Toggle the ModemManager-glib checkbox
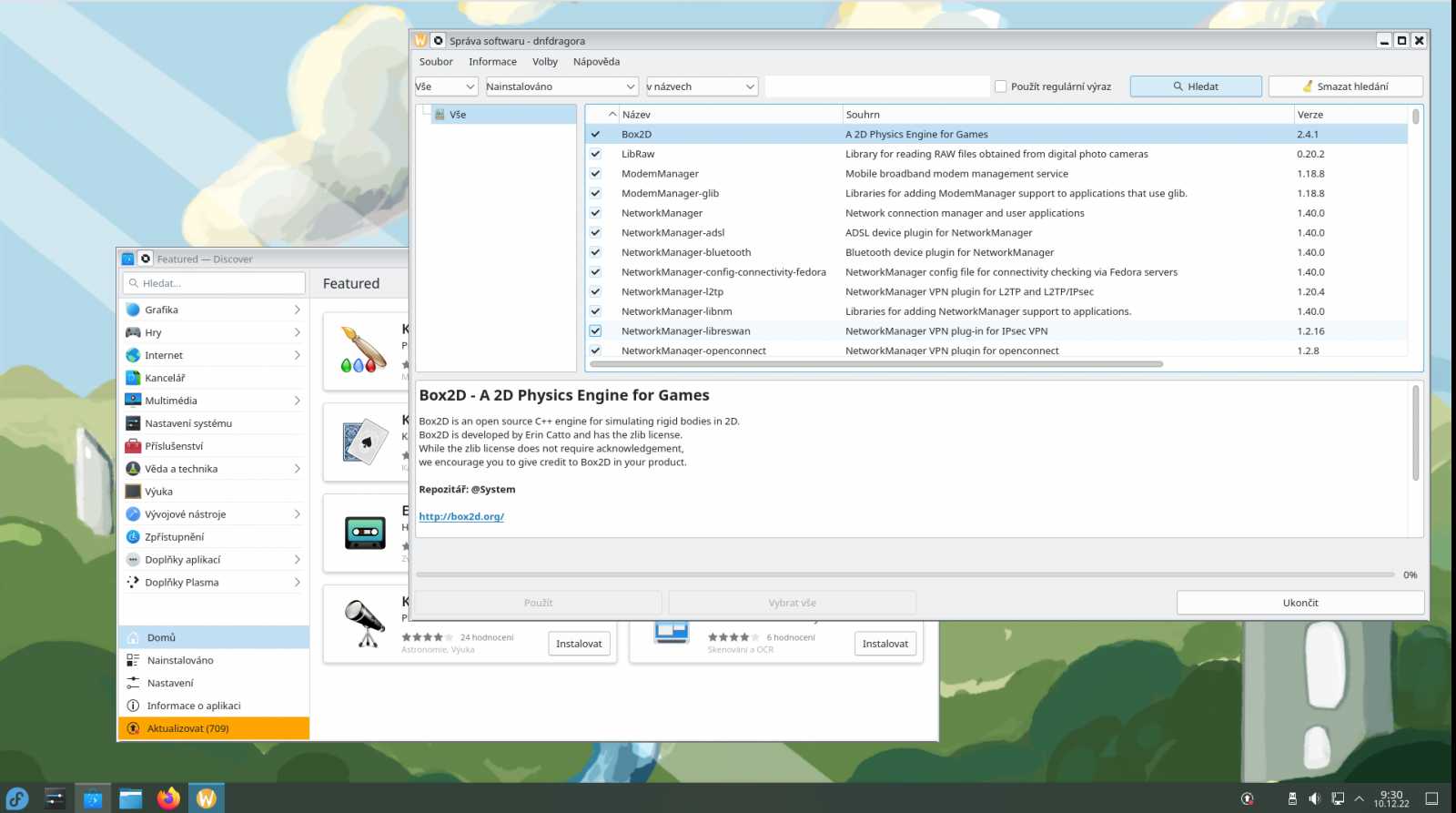The width and height of the screenshot is (1456, 813). tap(595, 193)
